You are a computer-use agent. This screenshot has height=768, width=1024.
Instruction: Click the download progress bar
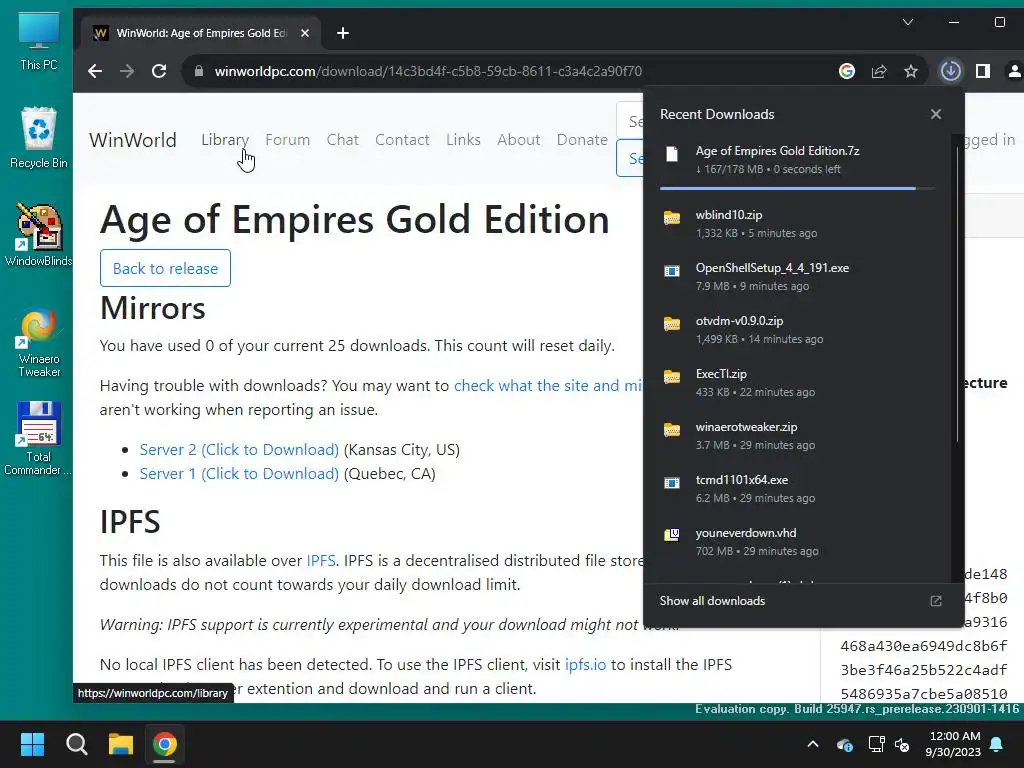point(797,189)
